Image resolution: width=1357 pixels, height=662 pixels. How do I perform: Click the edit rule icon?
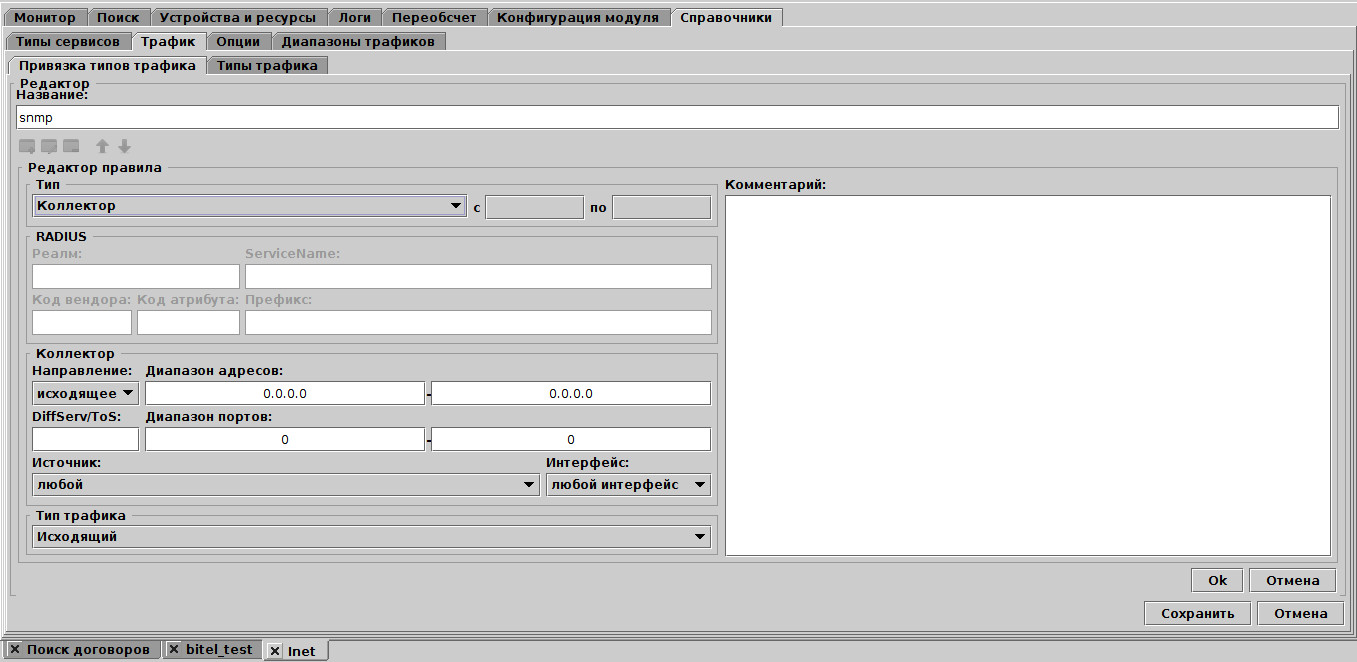pos(47,146)
